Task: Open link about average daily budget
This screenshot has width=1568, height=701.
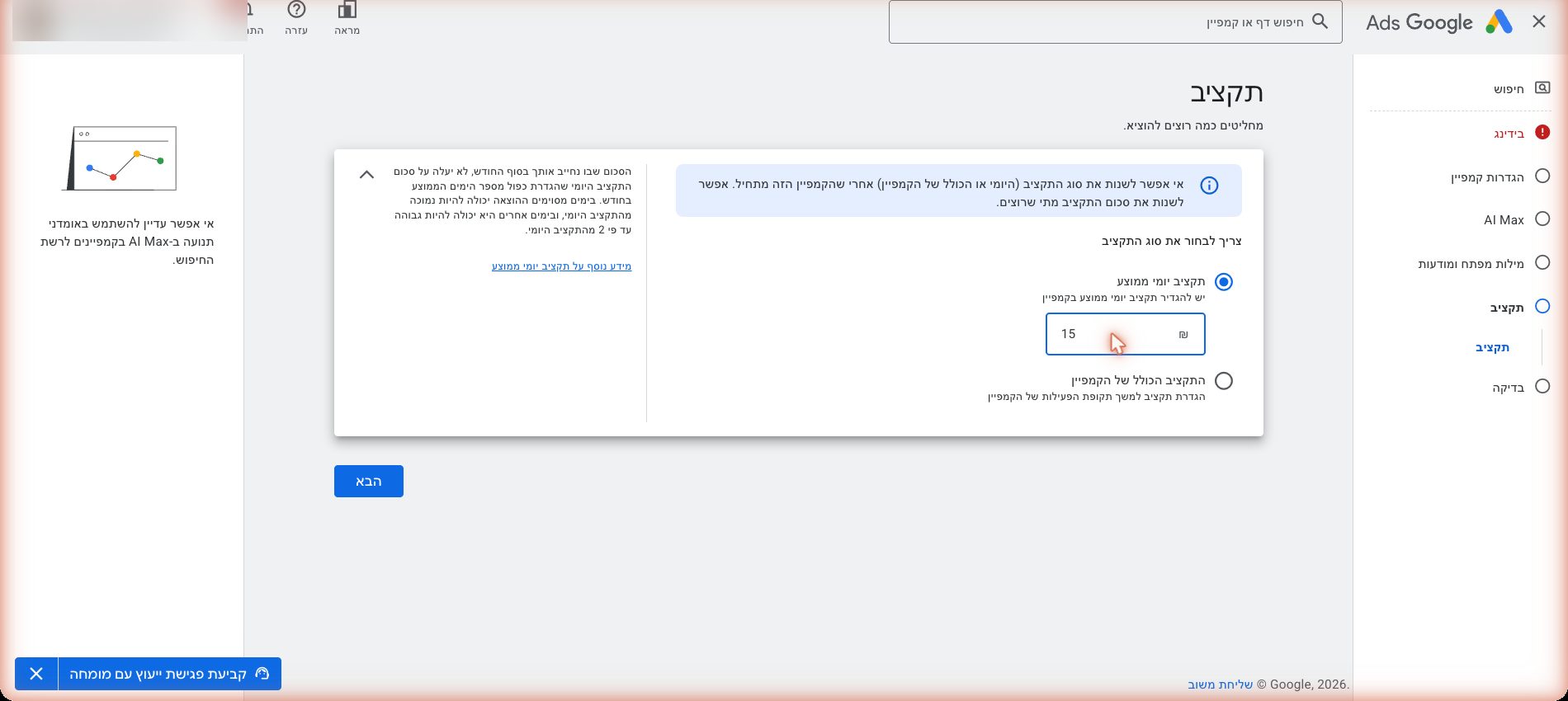Action: pyautogui.click(x=561, y=266)
